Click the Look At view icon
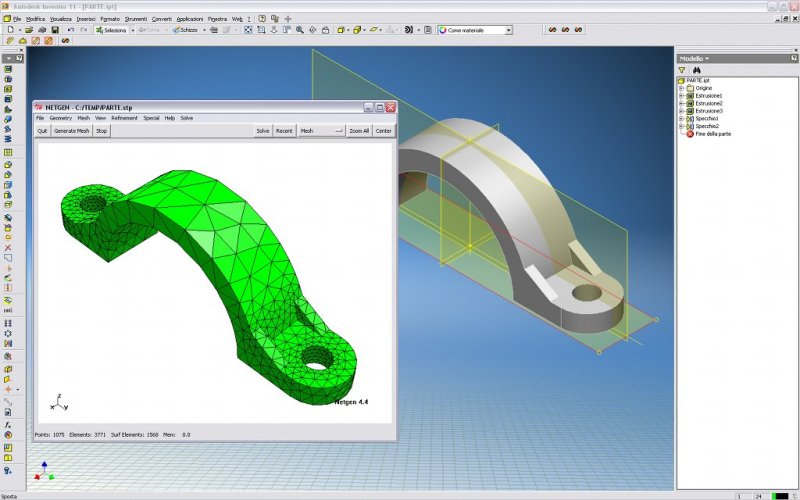 coord(326,30)
